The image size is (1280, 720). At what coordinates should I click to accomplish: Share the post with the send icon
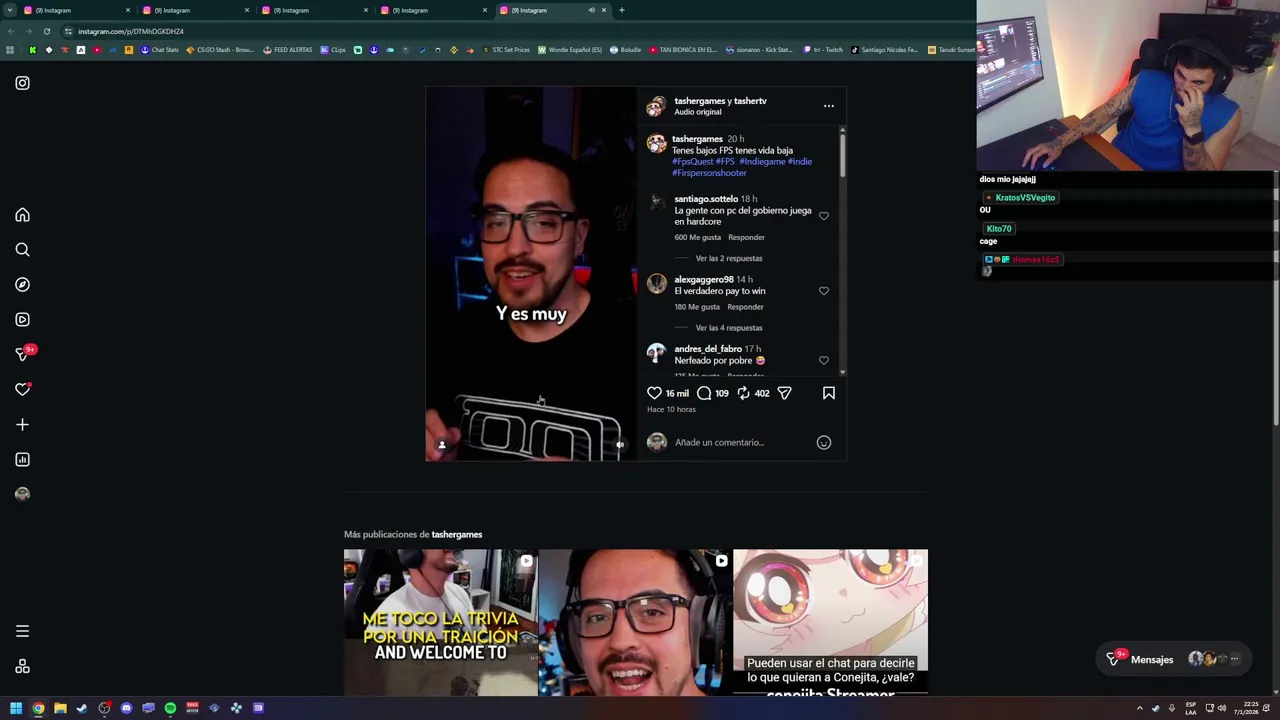pyautogui.click(x=784, y=393)
